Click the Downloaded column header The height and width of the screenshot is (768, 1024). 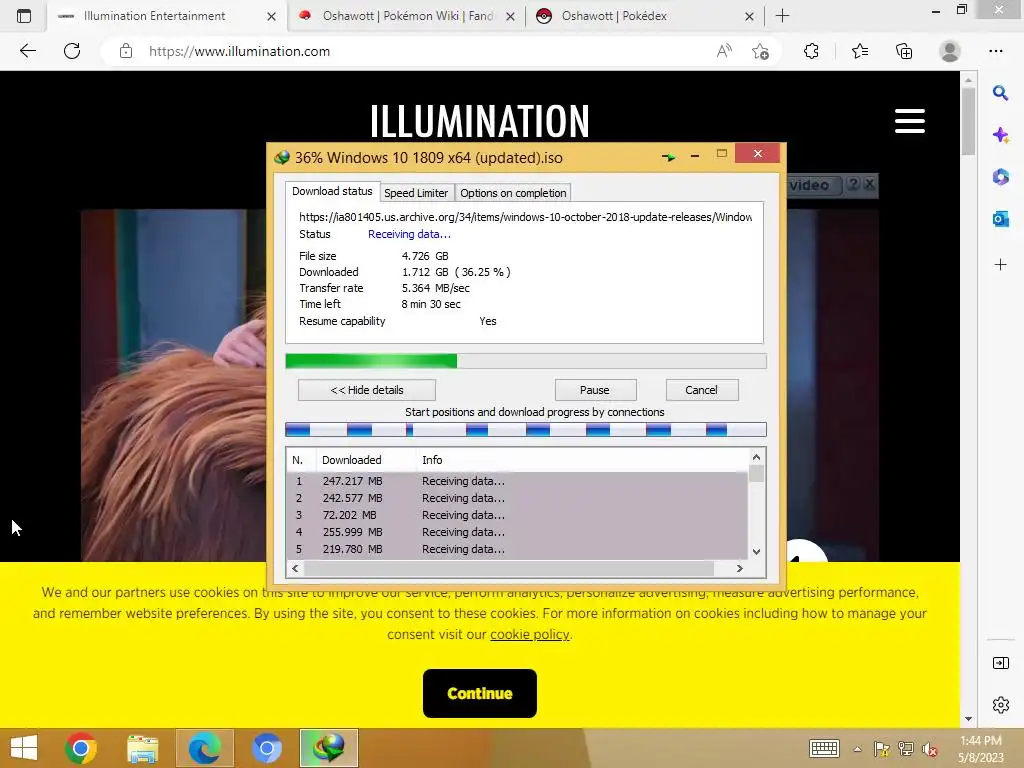(x=366, y=460)
